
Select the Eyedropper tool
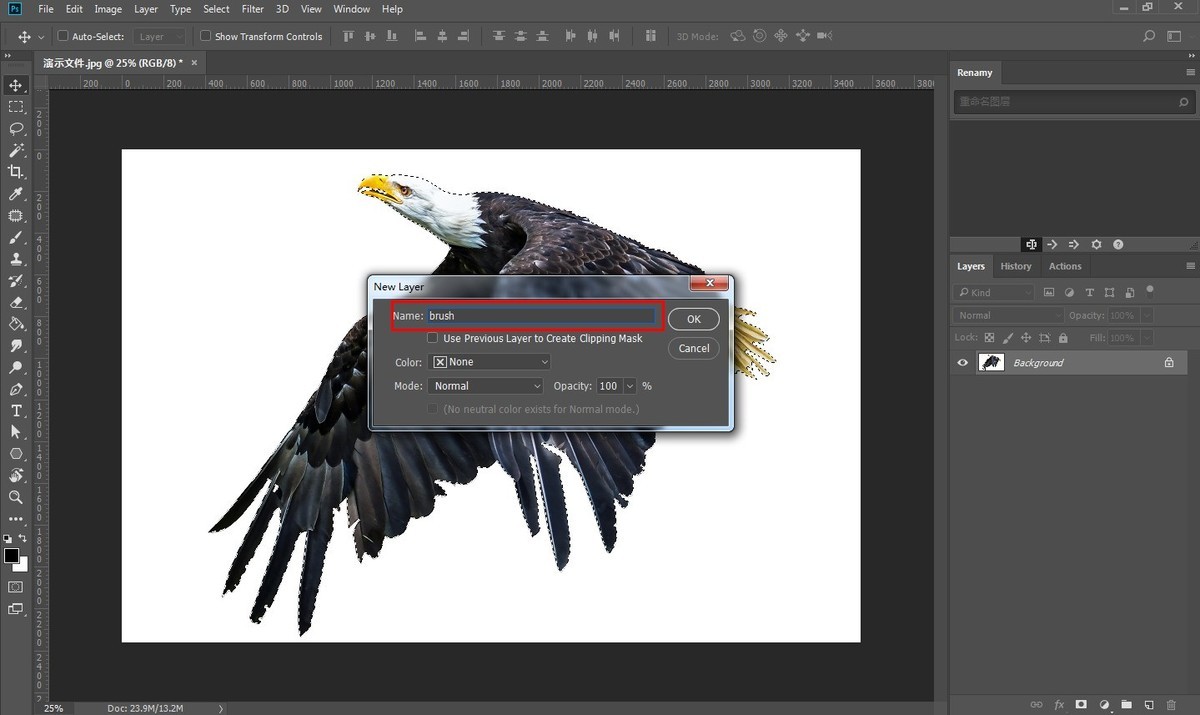point(16,194)
